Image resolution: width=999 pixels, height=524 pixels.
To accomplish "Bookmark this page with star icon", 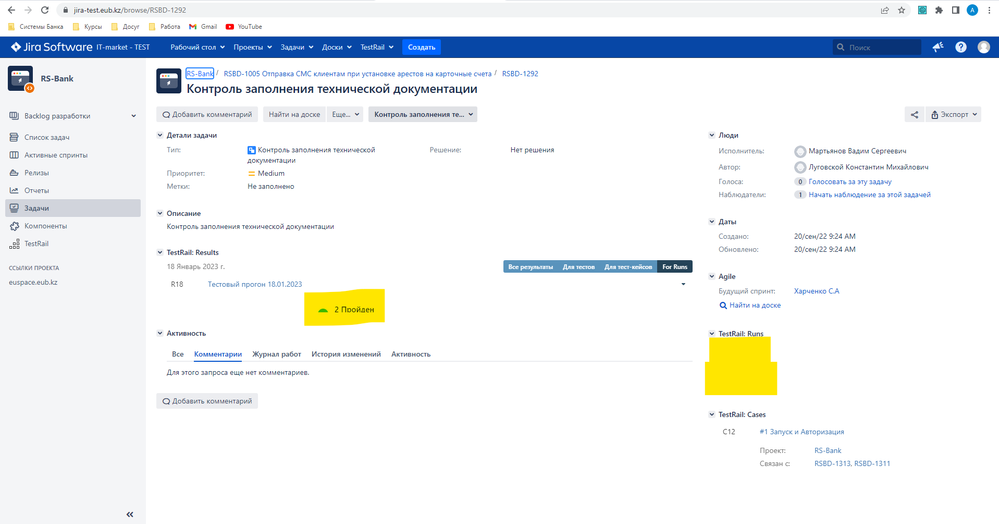I will [902, 10].
